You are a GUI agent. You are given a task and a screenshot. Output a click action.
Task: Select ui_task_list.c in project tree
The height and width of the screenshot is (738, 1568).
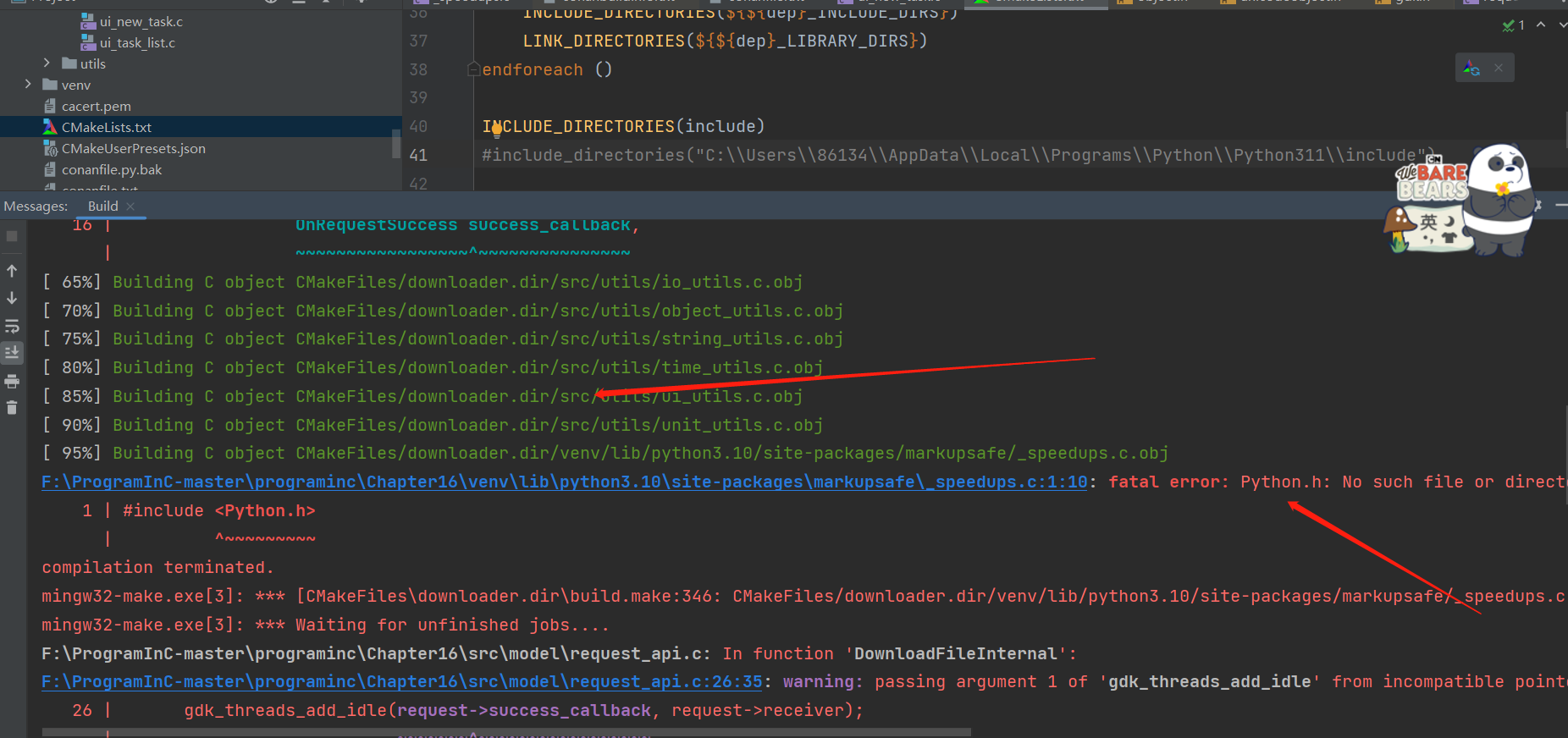(137, 42)
